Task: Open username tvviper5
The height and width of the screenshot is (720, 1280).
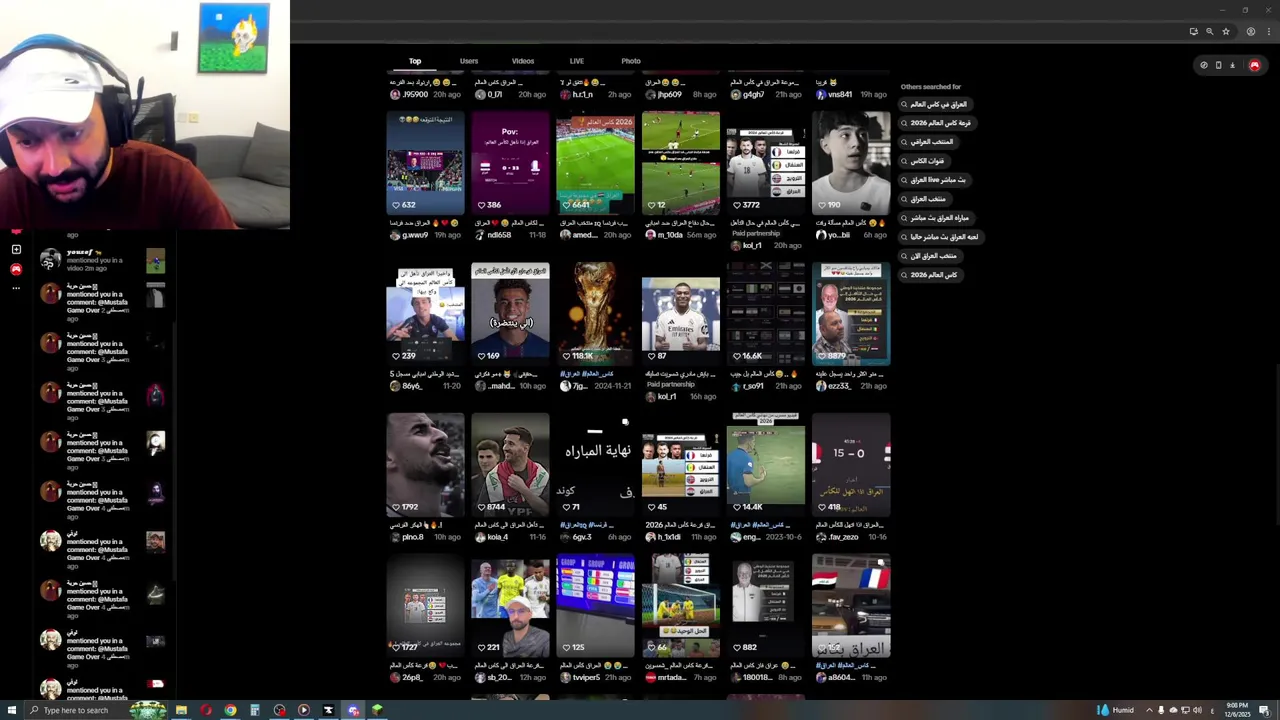Action: coord(587,677)
